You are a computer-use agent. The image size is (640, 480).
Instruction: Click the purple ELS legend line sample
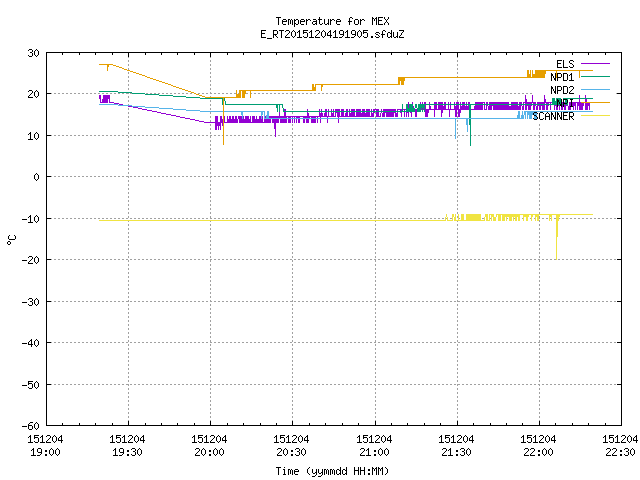click(x=595, y=64)
